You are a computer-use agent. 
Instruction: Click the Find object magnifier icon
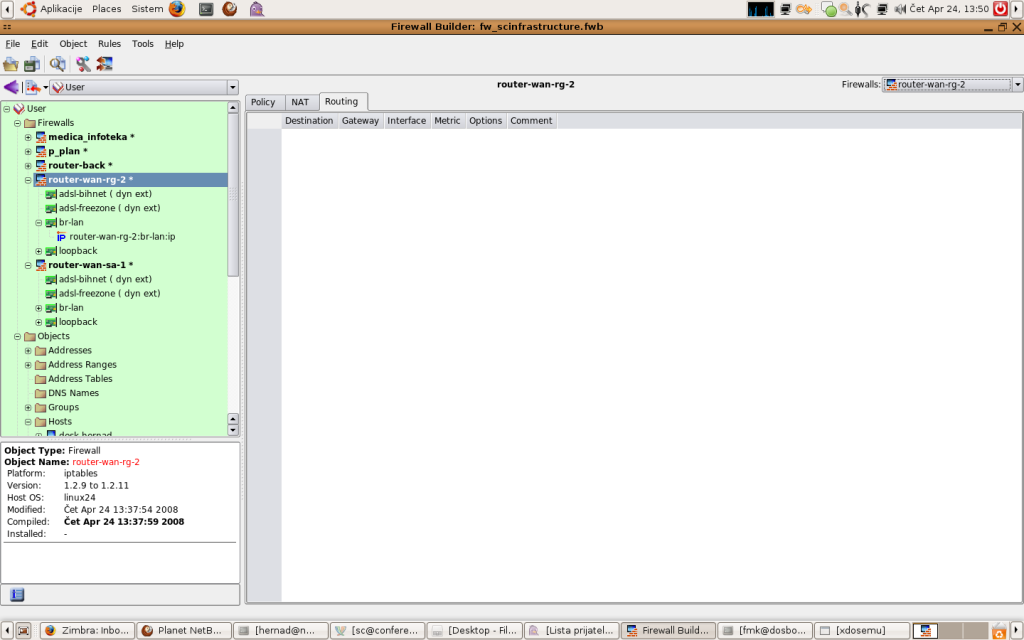click(x=58, y=64)
